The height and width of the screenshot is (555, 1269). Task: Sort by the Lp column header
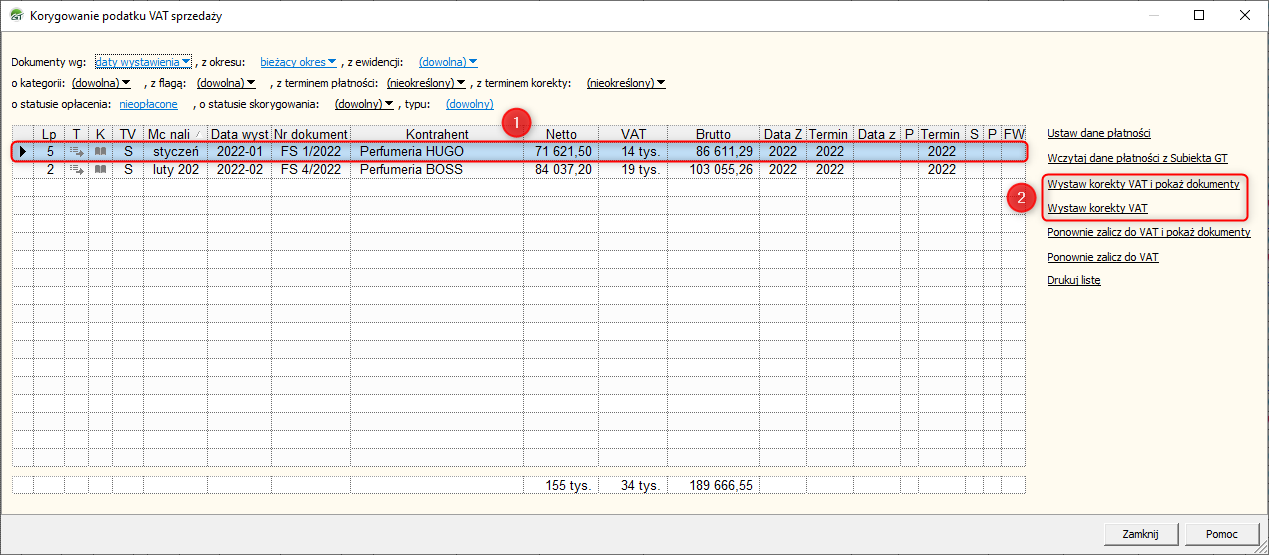point(49,134)
